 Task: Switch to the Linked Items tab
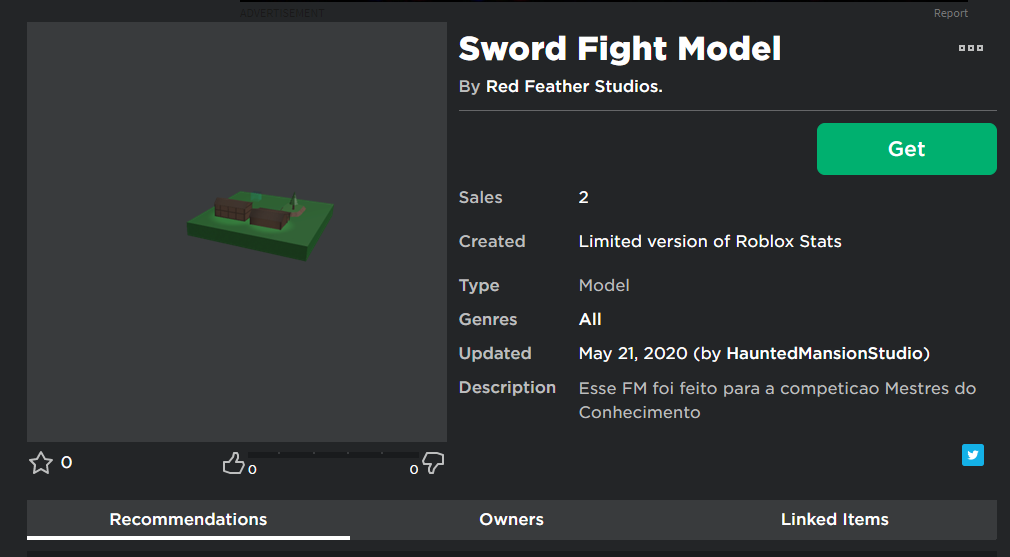click(835, 520)
